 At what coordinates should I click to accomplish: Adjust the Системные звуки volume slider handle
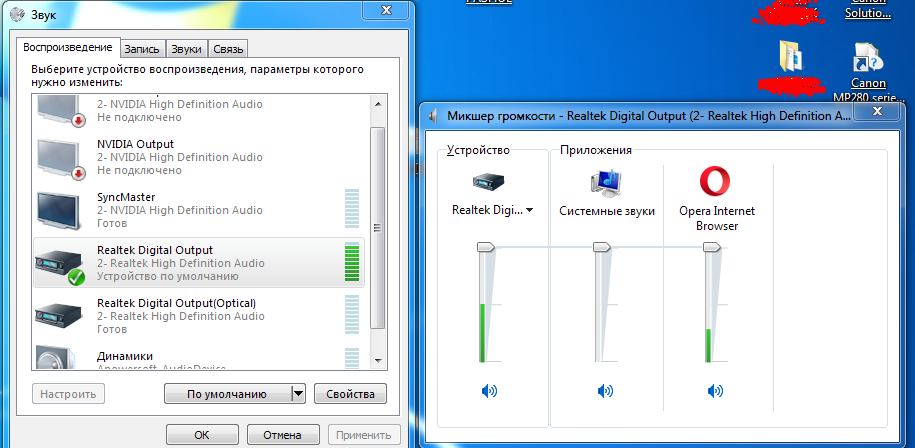point(602,247)
